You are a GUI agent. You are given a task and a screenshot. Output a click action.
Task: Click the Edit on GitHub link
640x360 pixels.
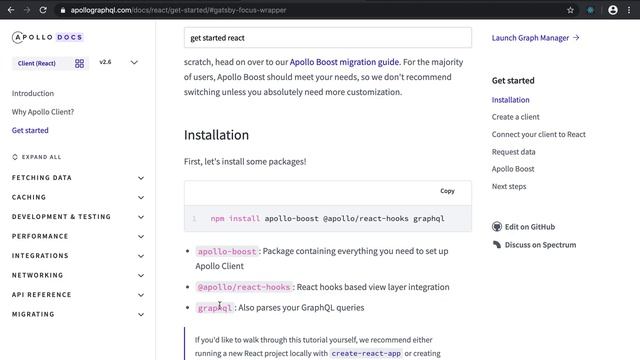(530, 227)
